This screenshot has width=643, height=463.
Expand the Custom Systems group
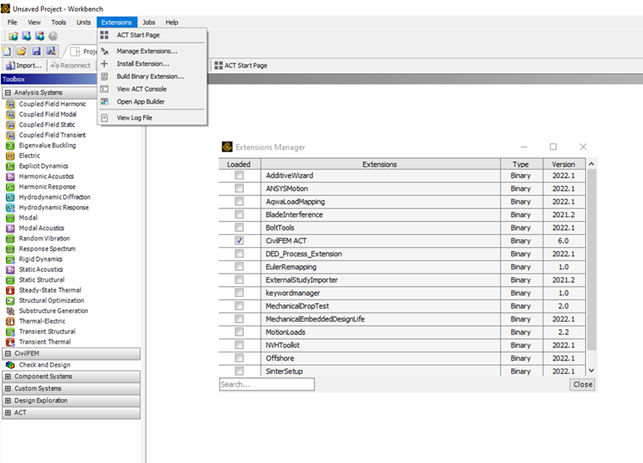[8, 388]
